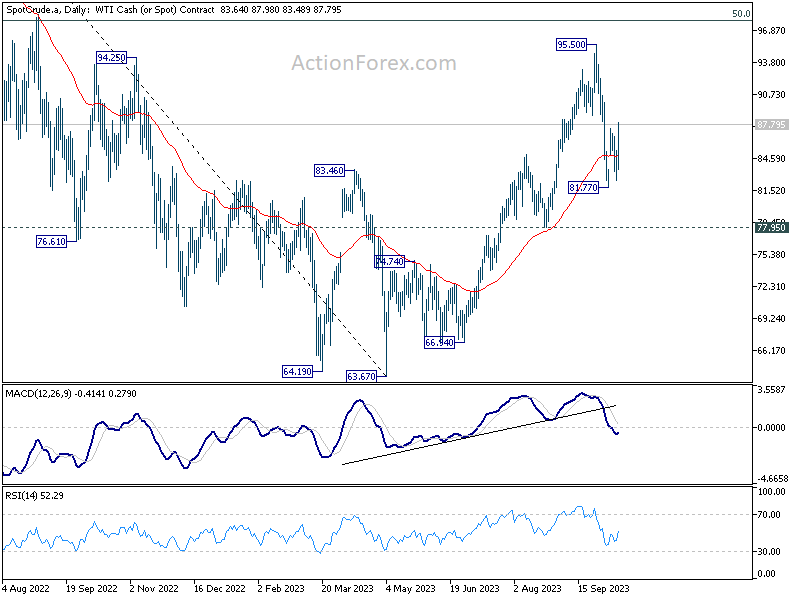The image size is (800, 600).
Task: Click the 69.240 price axis value
Action: [x=771, y=319]
